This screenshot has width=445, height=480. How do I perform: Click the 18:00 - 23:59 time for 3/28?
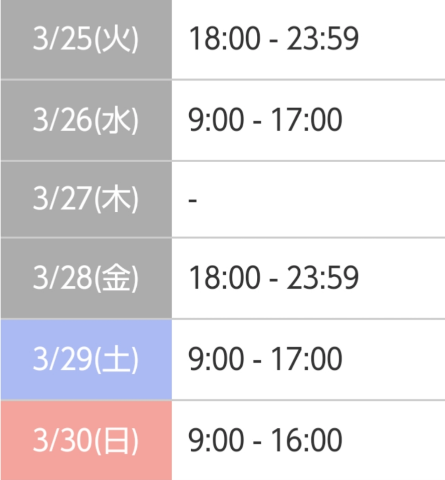(274, 278)
